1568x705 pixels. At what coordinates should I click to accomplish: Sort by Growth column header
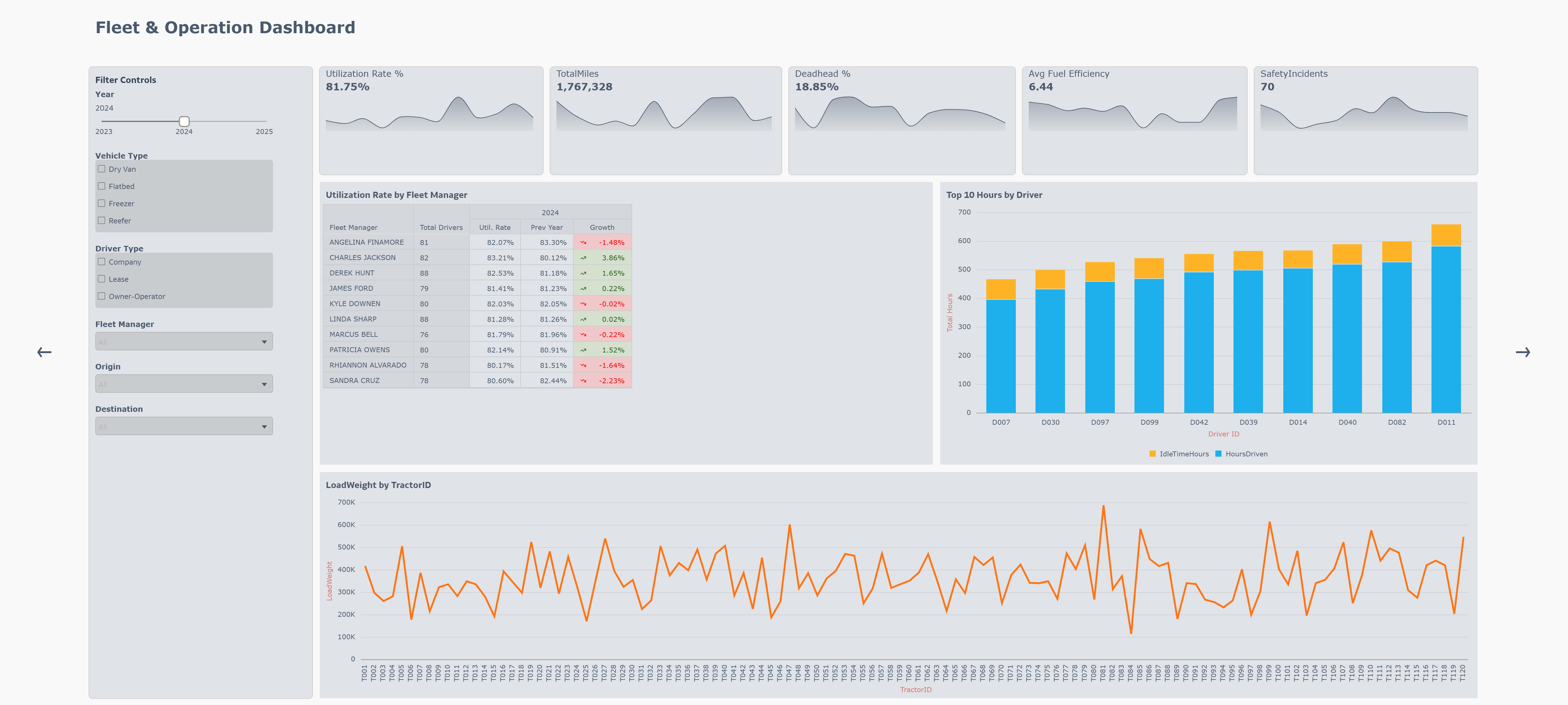pos(602,227)
